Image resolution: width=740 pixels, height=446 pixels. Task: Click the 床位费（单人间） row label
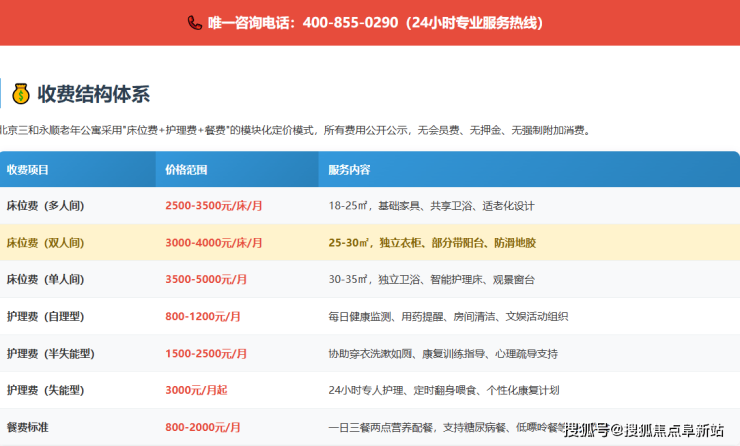pyautogui.click(x=45, y=279)
